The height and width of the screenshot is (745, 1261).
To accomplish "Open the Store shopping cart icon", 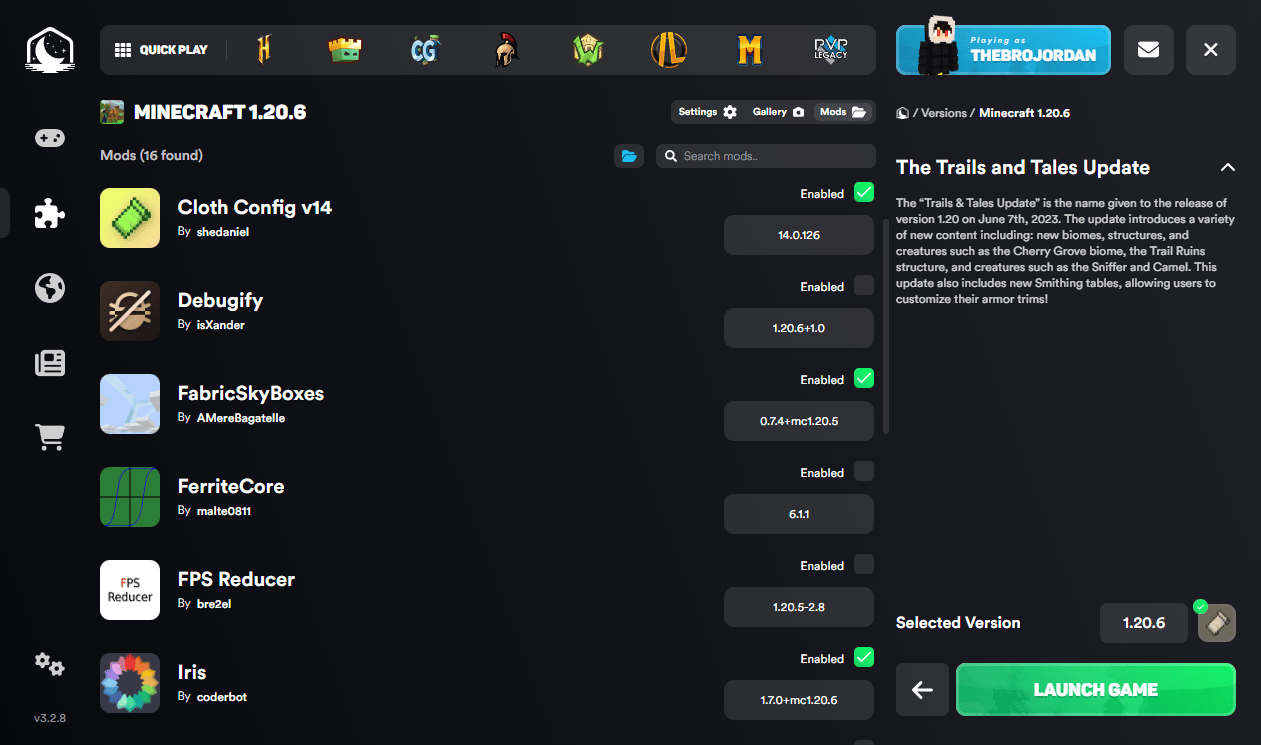I will point(50,437).
